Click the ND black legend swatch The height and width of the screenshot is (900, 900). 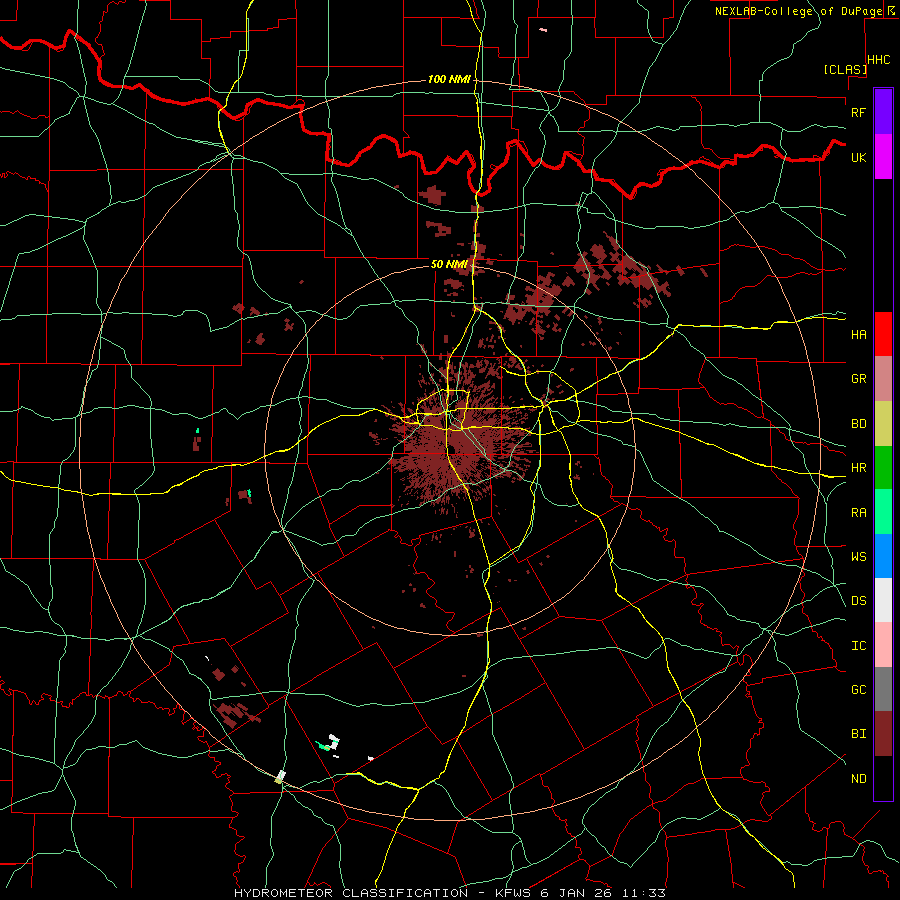coord(883,778)
